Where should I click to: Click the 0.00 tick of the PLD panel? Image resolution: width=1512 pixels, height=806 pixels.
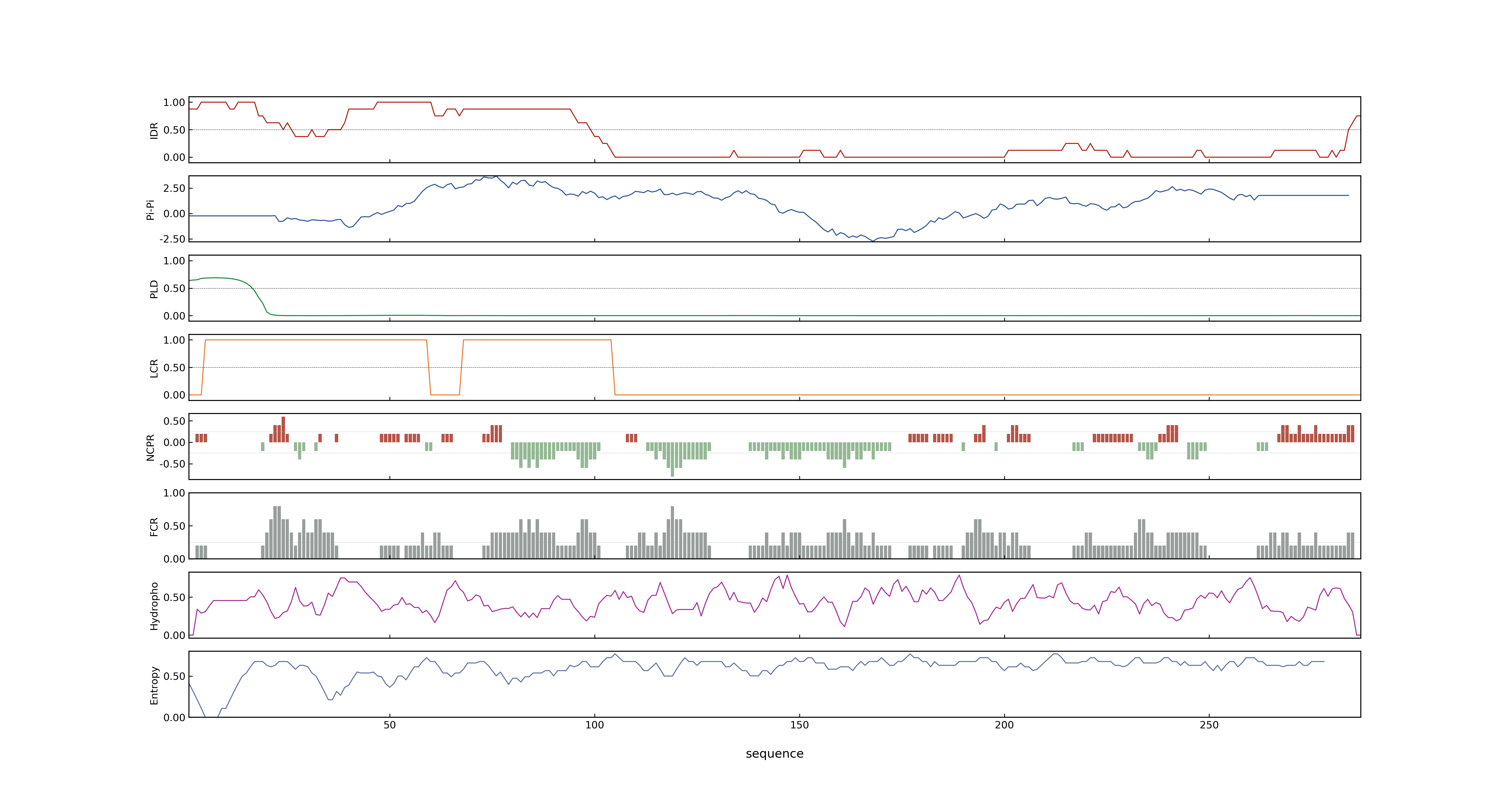coord(174,316)
